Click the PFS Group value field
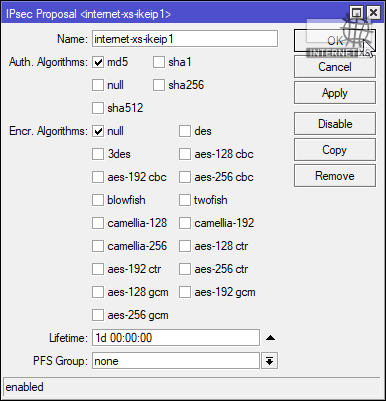This screenshot has width=386, height=401. click(x=176, y=361)
